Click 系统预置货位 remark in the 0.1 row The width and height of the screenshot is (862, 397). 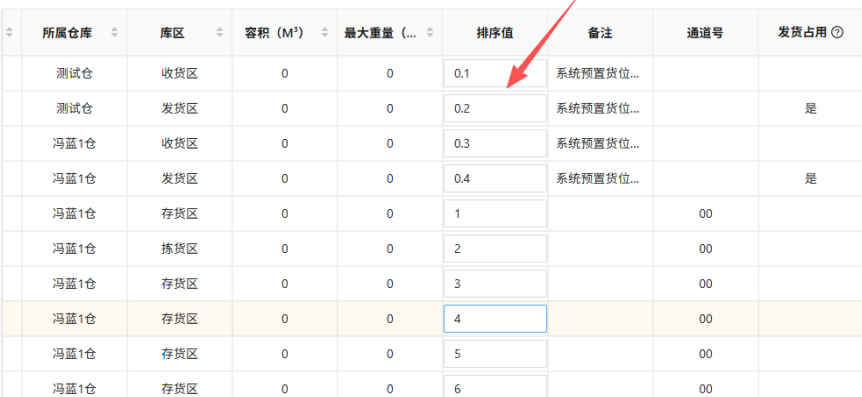[598, 73]
